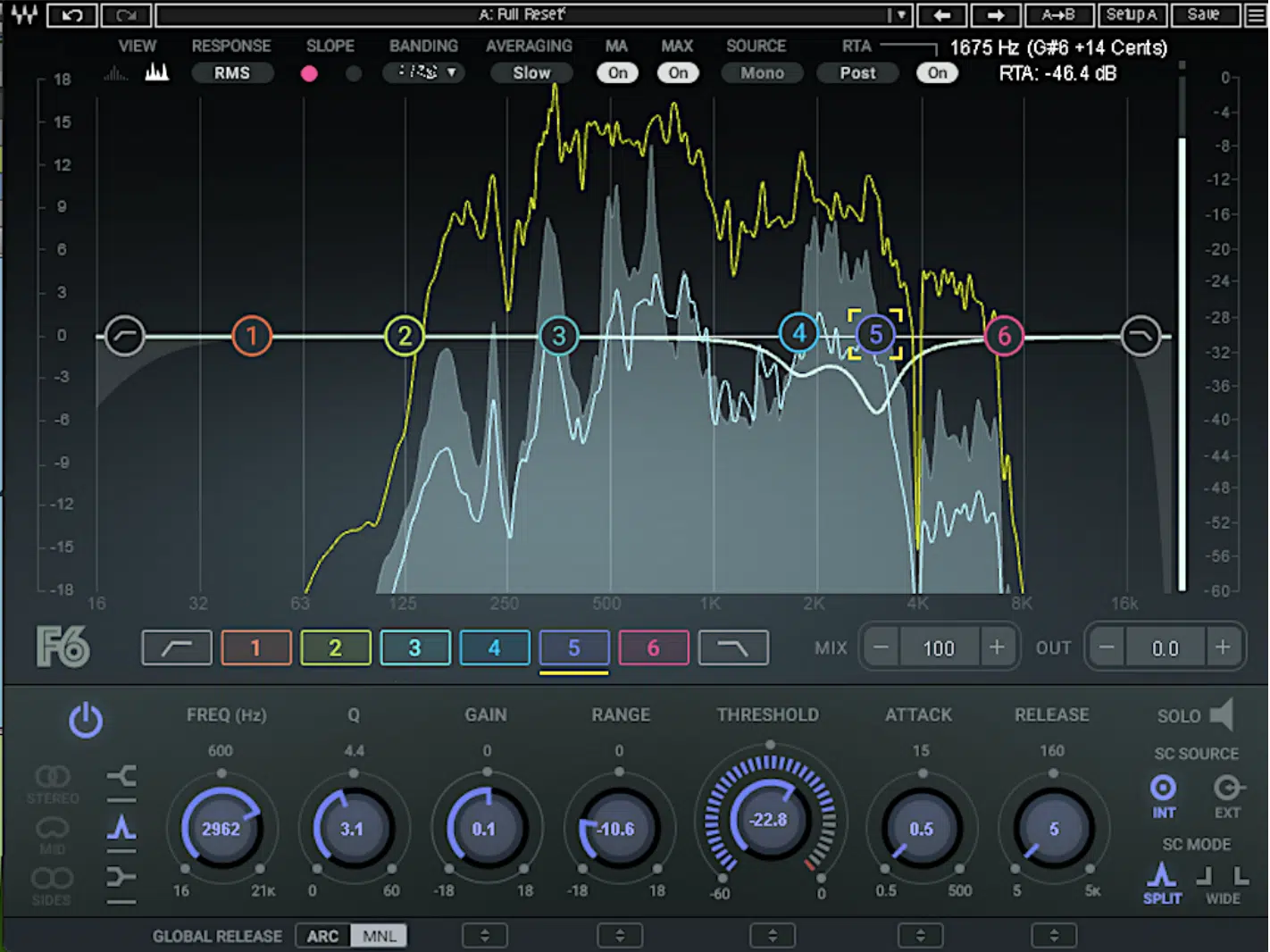The width and height of the screenshot is (1270, 952).
Task: Click the Mono source button
Action: click(x=762, y=73)
